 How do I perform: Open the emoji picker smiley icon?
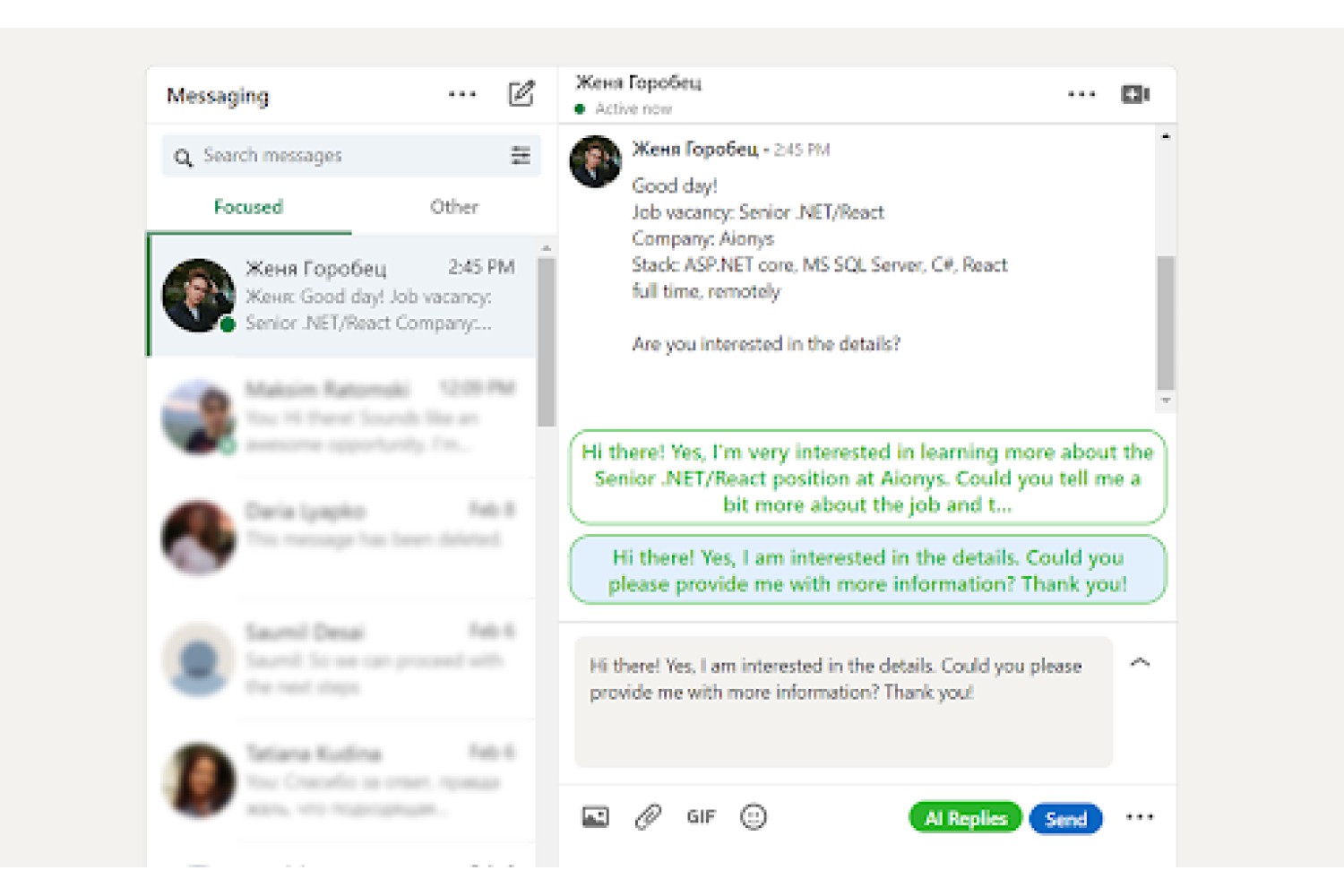point(754,817)
